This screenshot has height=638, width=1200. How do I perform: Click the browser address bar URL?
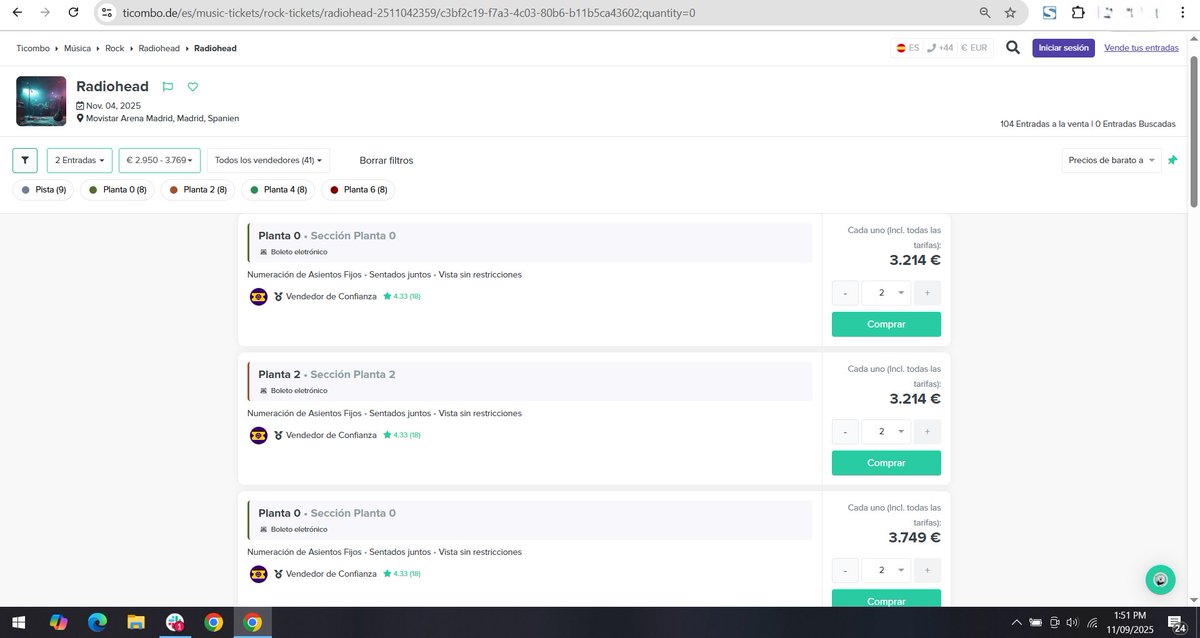pos(408,13)
